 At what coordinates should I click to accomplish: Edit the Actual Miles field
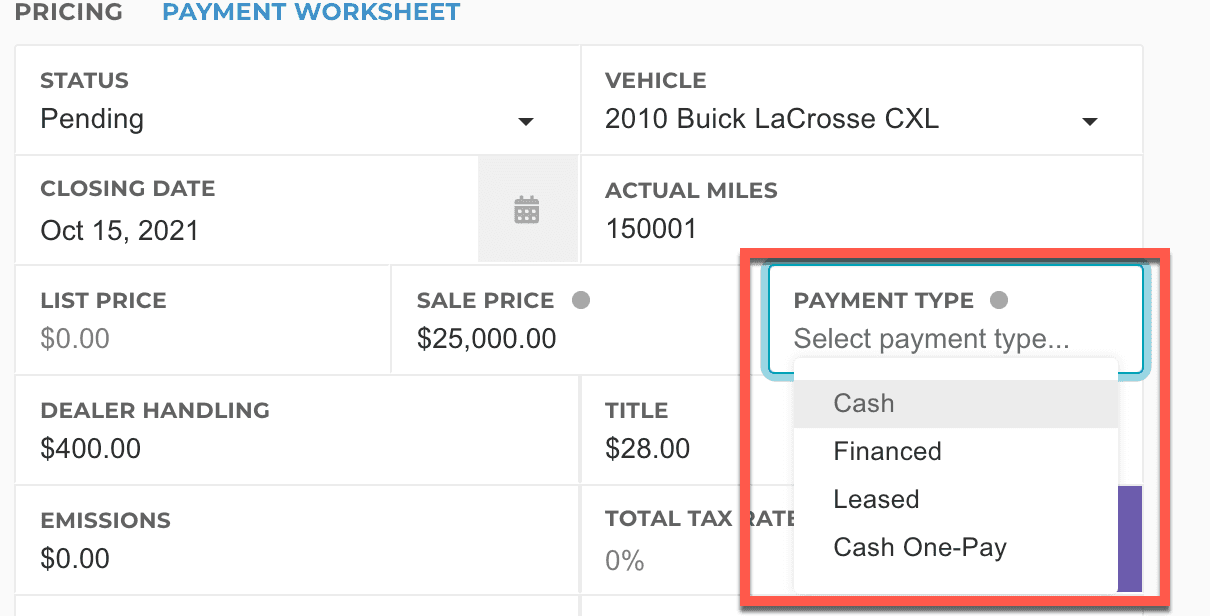tap(651, 229)
